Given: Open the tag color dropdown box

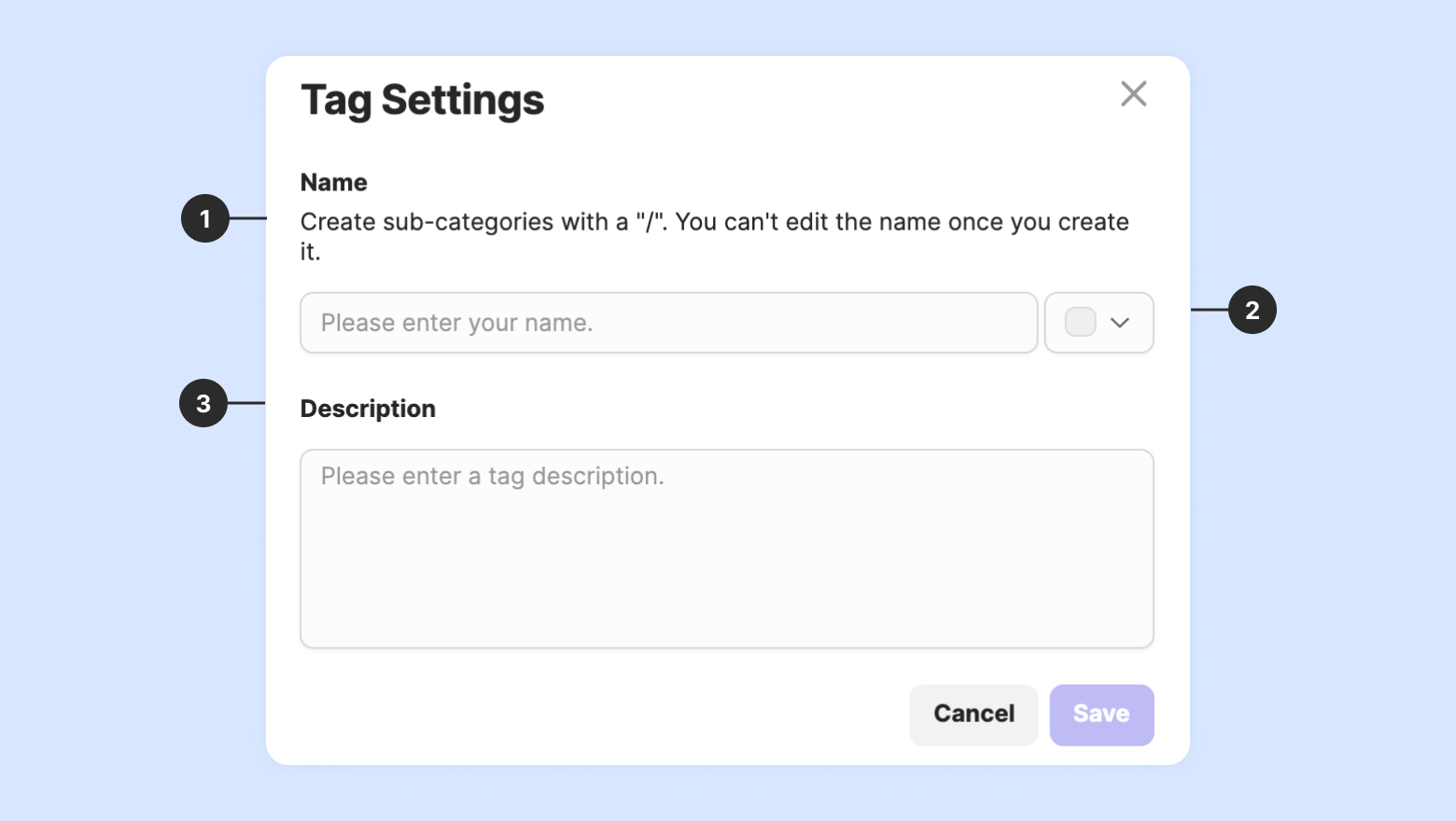Looking at the screenshot, I should pos(1099,323).
